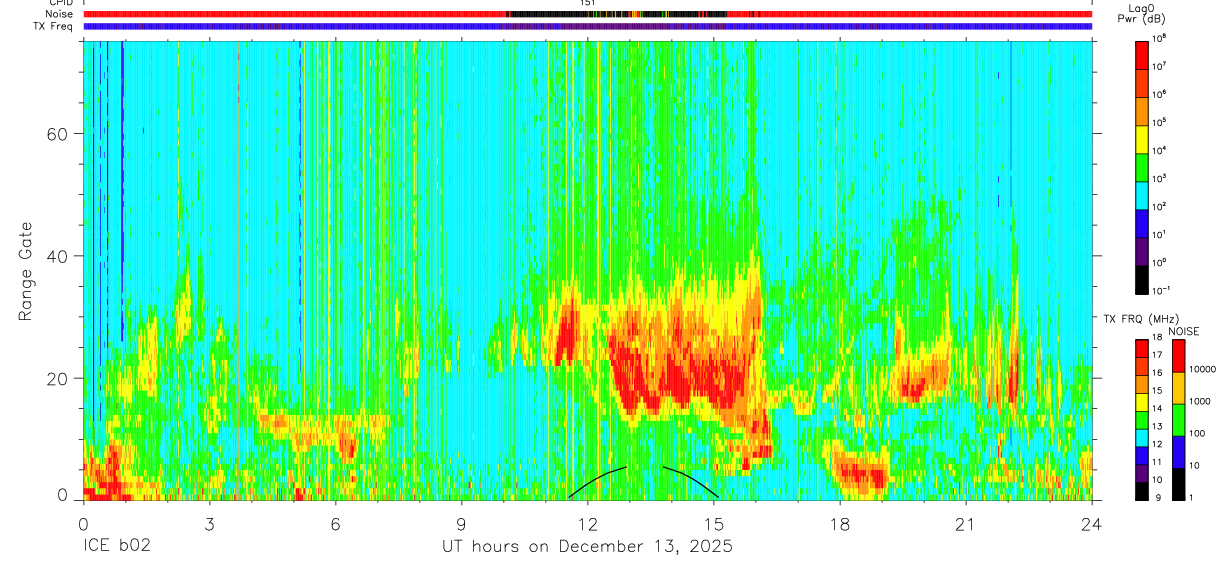The height and width of the screenshot is (567, 1228).
Task: Pick the green segment of the NOISE color bar
Action: [x=1178, y=419]
